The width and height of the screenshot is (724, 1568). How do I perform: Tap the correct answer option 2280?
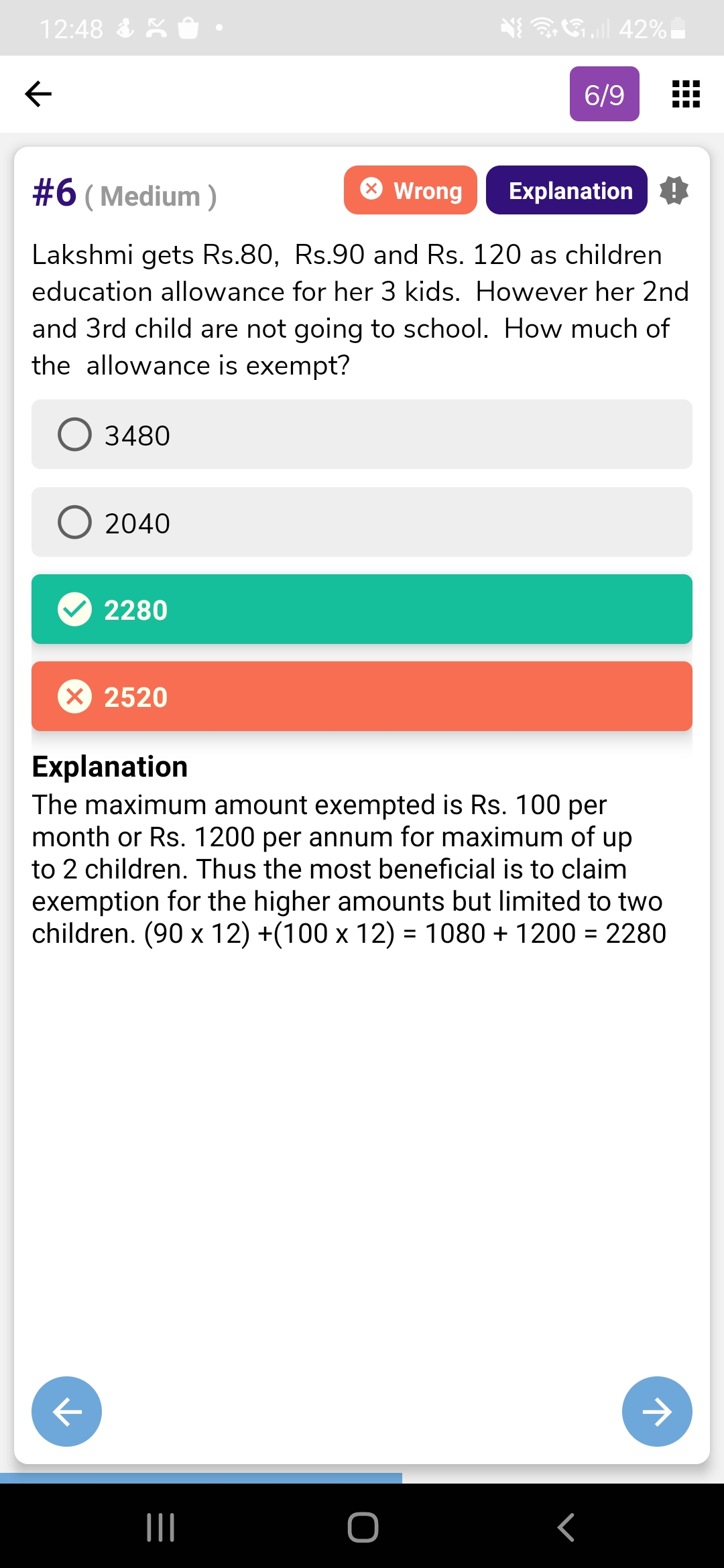tap(362, 609)
